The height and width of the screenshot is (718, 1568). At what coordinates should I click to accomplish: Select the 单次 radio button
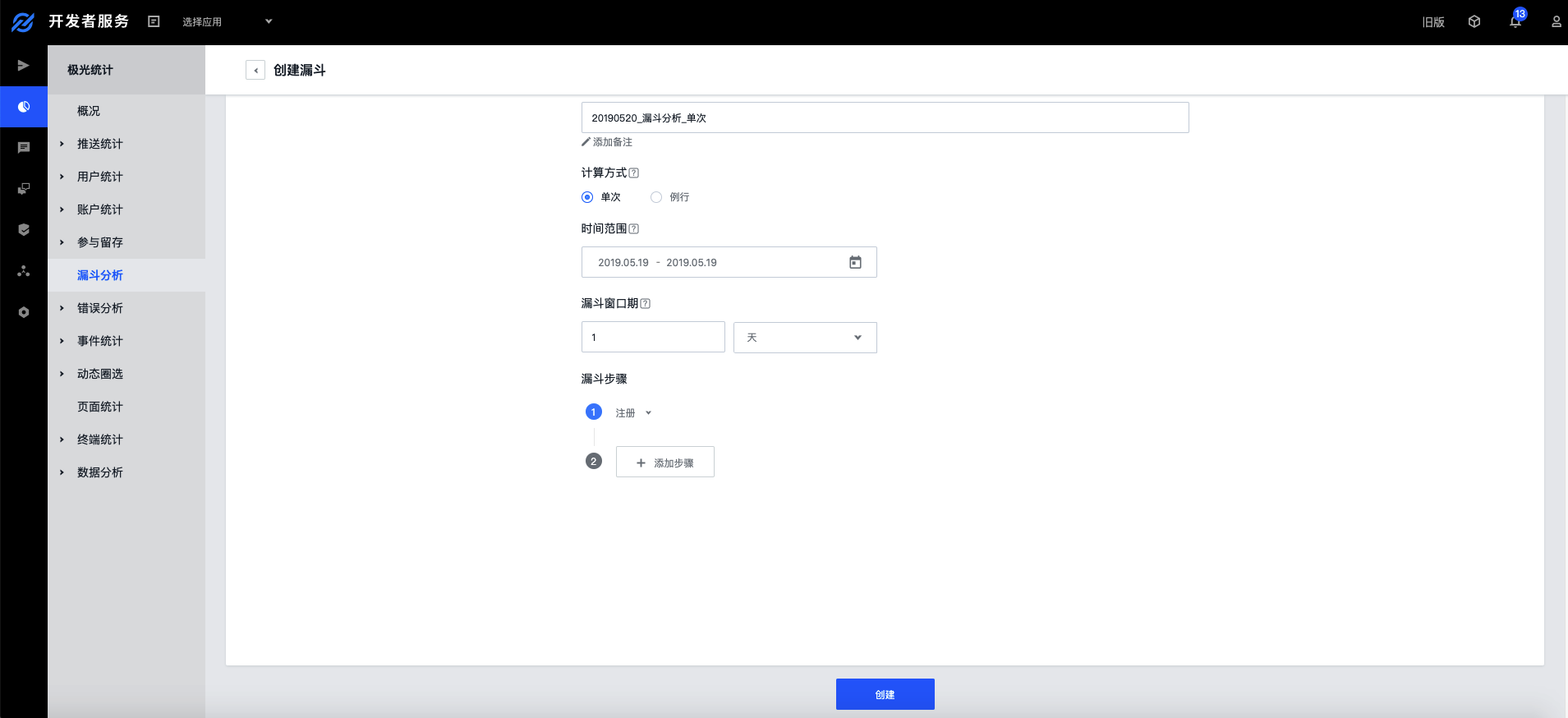pos(587,197)
